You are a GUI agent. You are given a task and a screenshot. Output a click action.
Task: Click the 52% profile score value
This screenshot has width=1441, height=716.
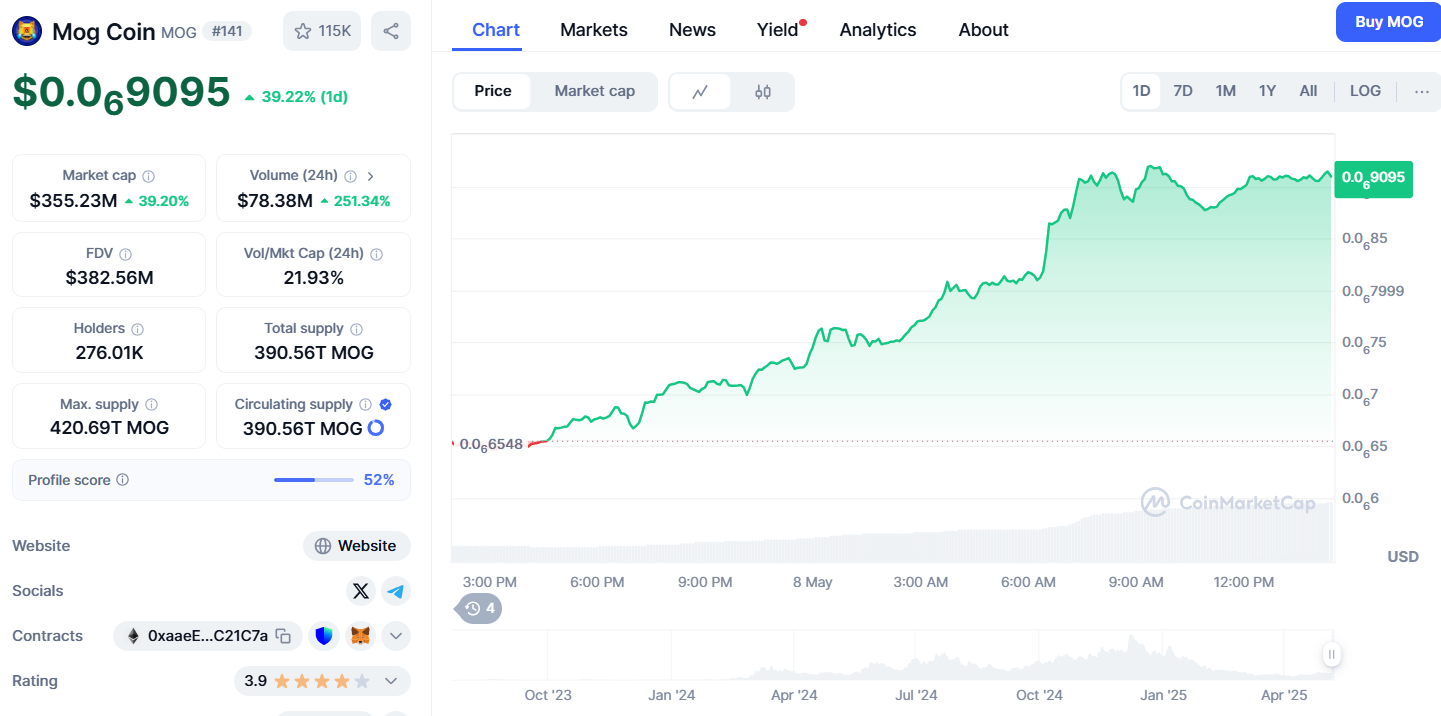[x=379, y=480]
